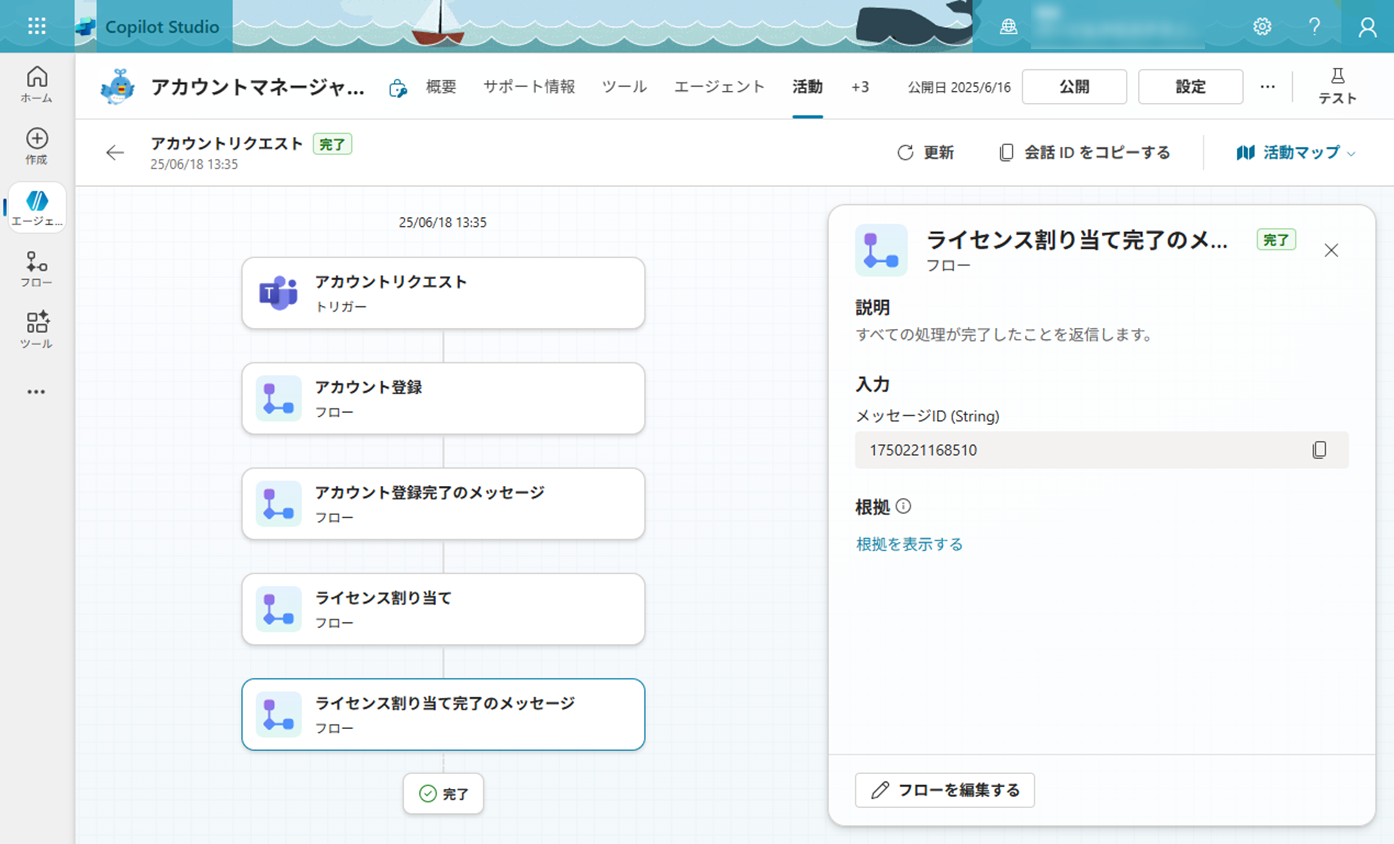Screen dimensions: 1394x844
Task: Open the settings gear icon
Action: [x=1262, y=27]
